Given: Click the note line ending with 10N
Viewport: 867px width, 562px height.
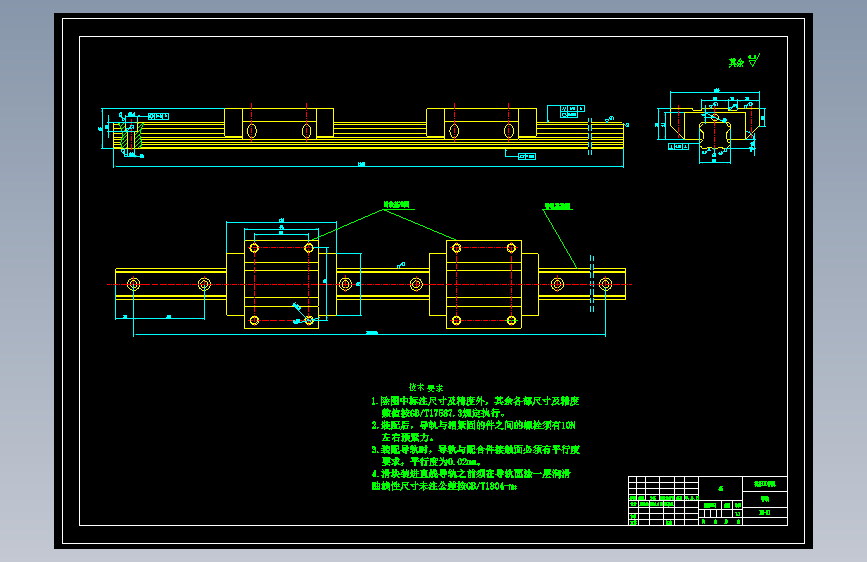Looking at the screenshot, I should [473, 425].
